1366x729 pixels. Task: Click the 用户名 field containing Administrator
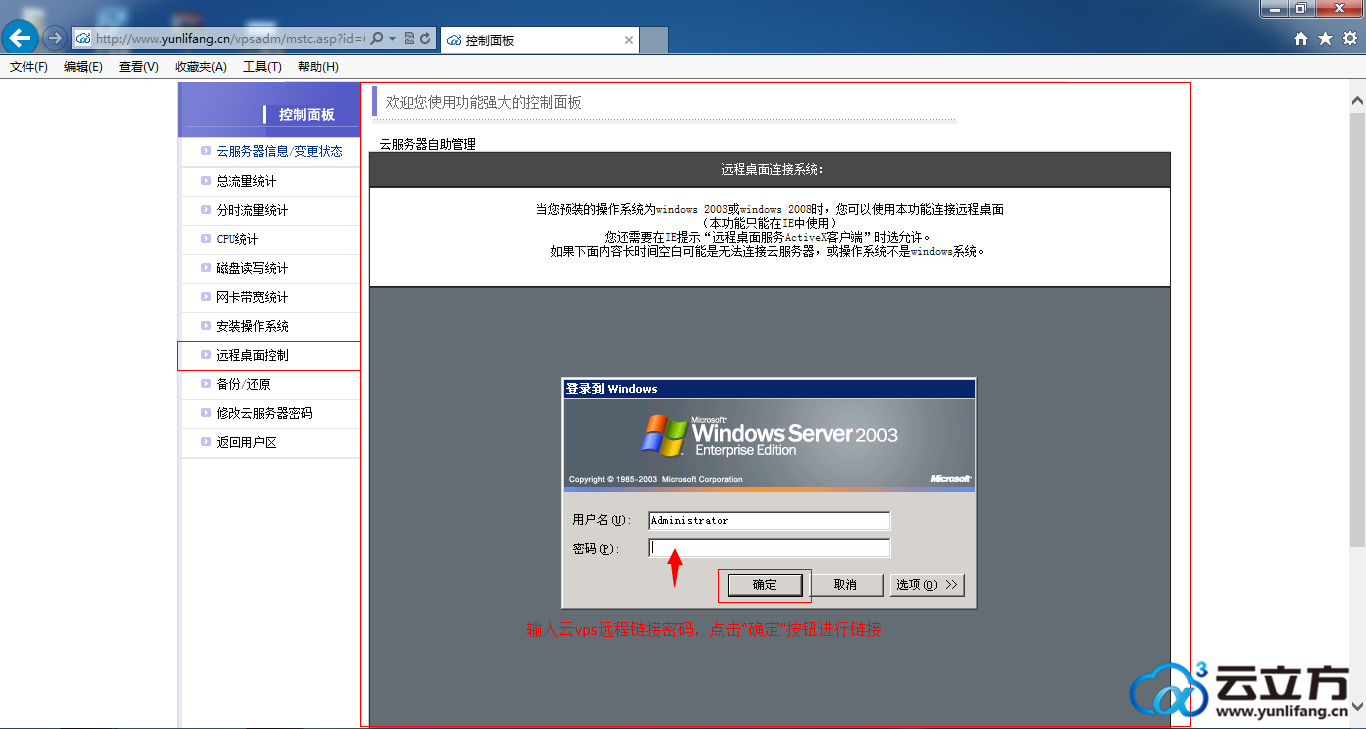pyautogui.click(x=769, y=521)
